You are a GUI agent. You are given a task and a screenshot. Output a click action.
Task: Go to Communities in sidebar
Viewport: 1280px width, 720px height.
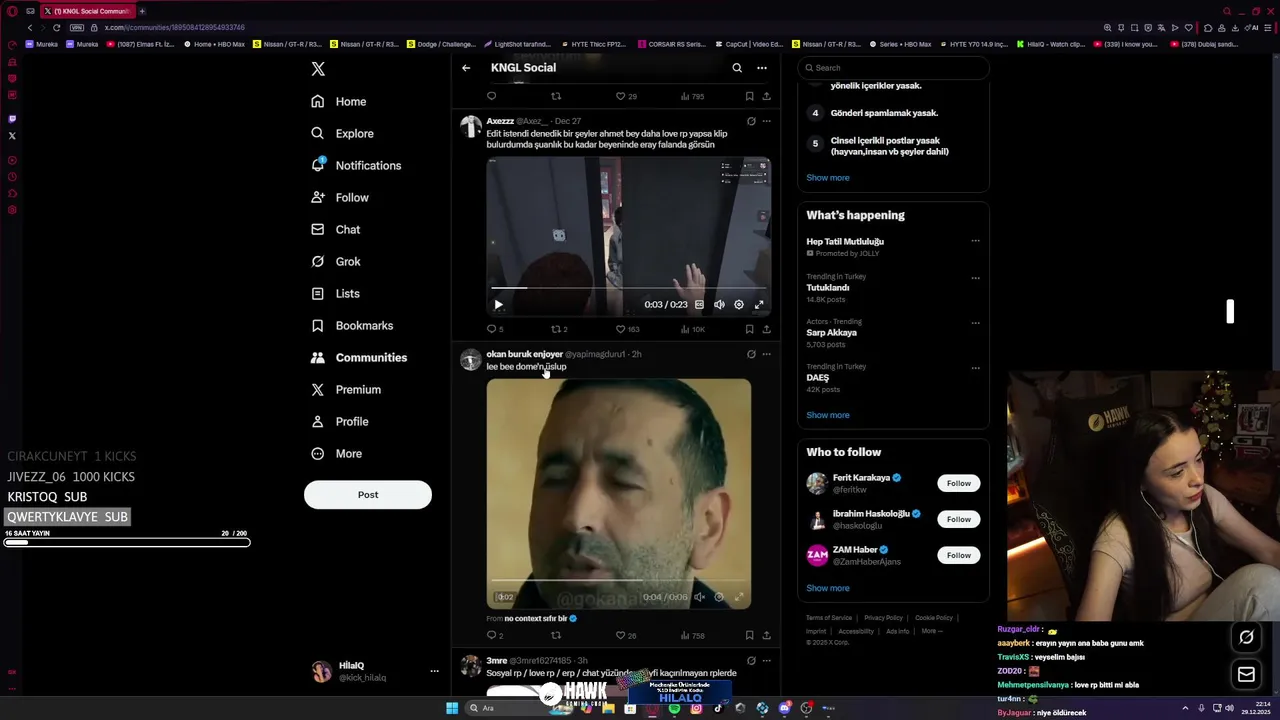pos(359,357)
